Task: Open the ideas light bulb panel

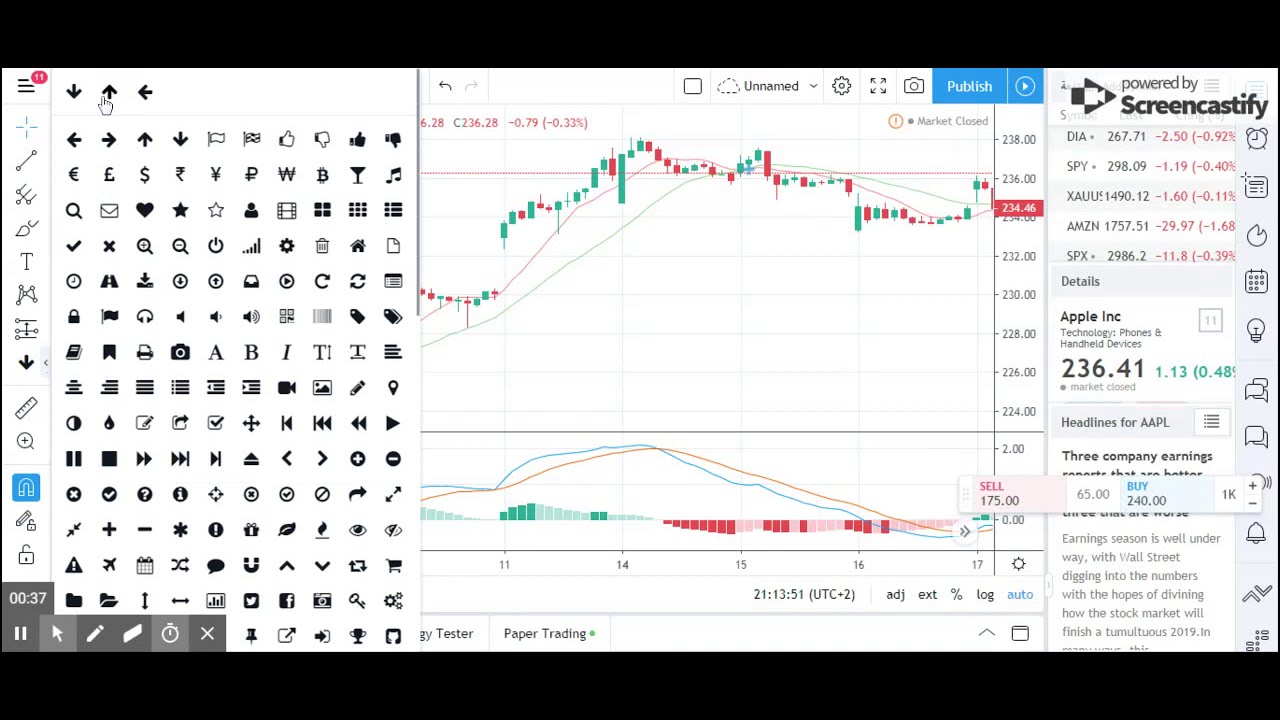Action: 1257,331
